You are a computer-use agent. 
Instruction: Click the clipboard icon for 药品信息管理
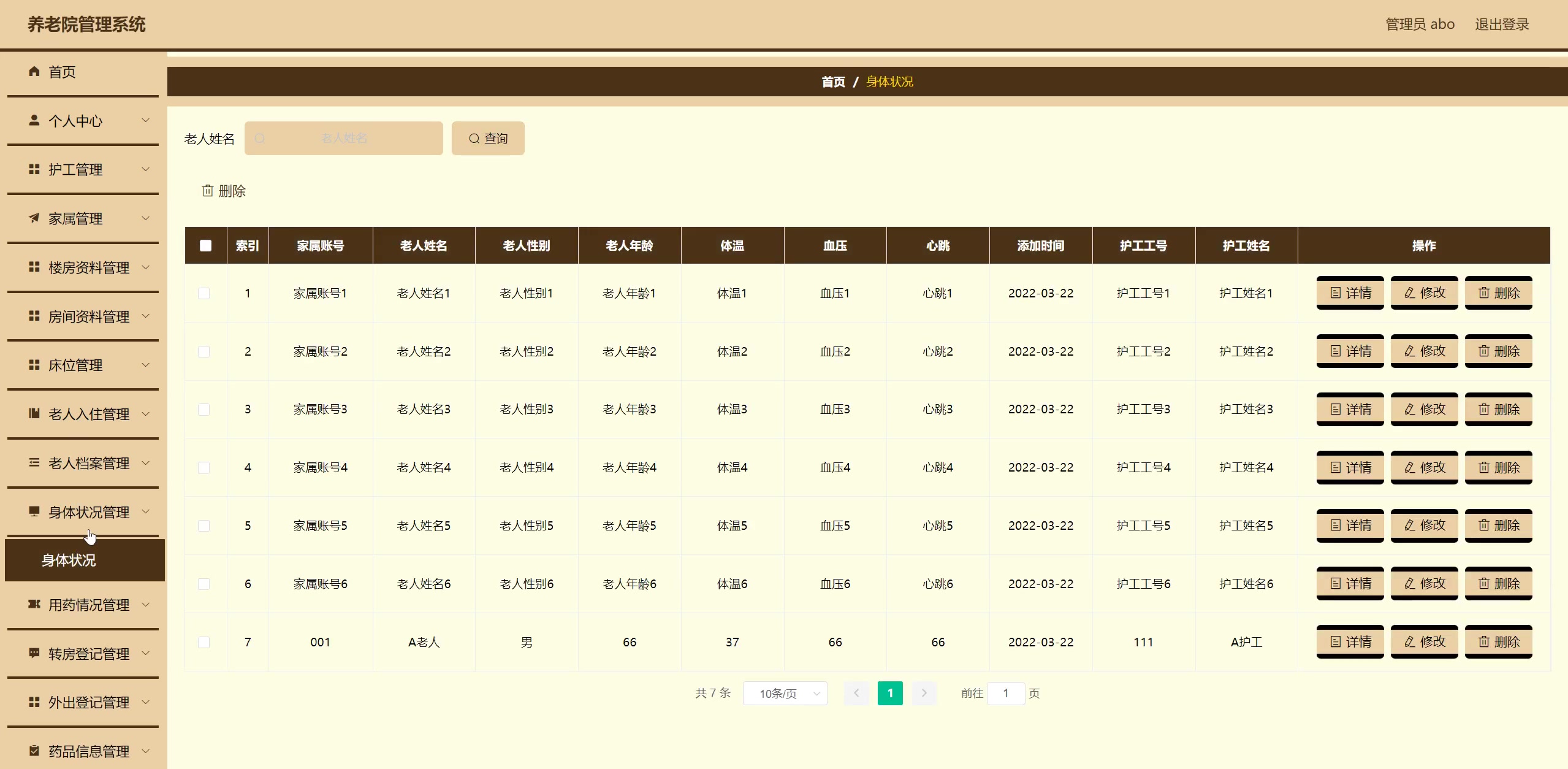point(34,751)
